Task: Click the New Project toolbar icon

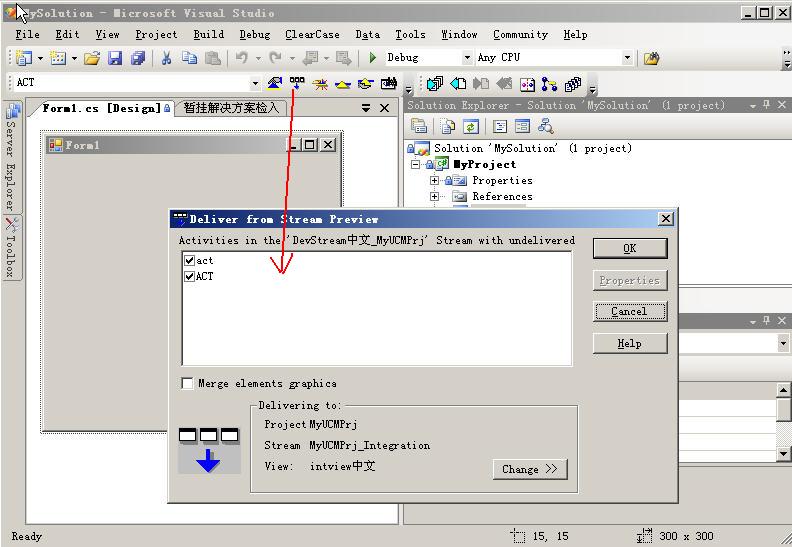Action: 24,58
